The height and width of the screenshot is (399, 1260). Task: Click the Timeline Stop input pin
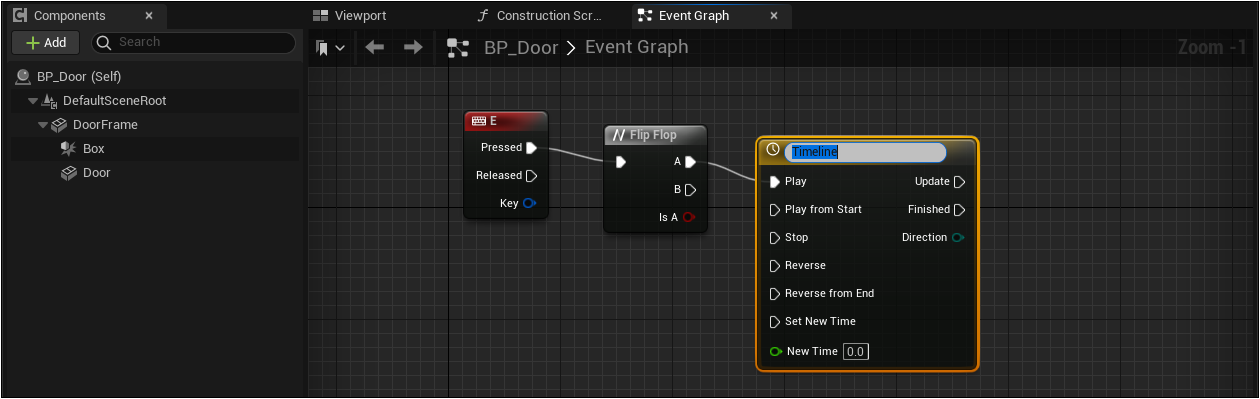775,238
